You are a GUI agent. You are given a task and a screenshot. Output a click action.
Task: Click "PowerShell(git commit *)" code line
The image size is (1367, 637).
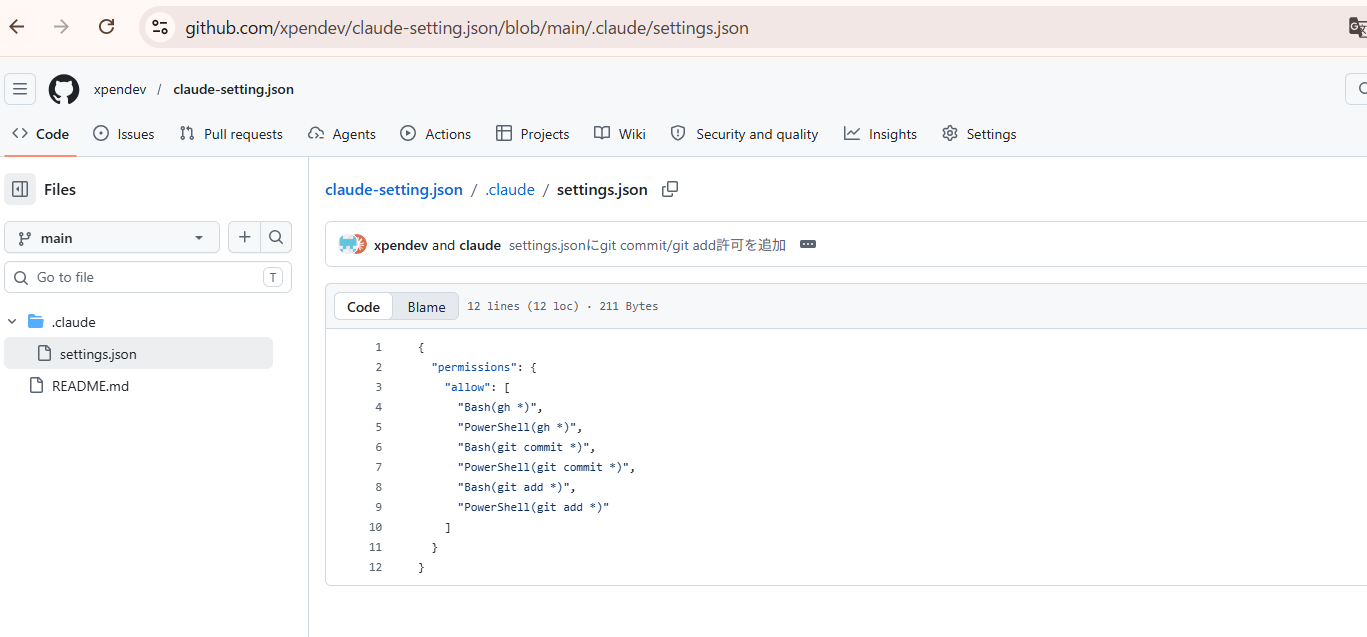(x=546, y=467)
